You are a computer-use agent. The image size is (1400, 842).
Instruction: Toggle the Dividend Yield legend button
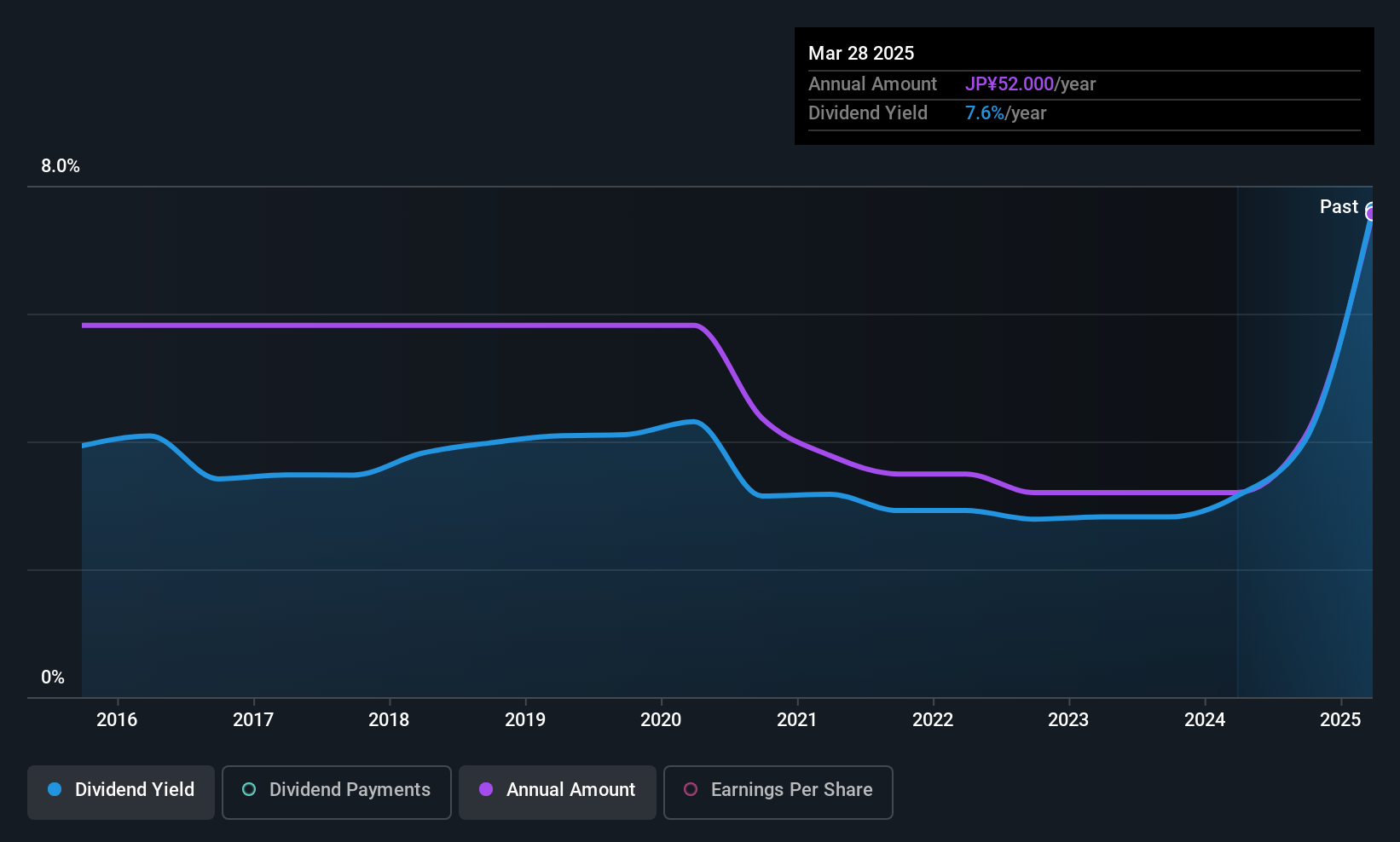point(121,792)
